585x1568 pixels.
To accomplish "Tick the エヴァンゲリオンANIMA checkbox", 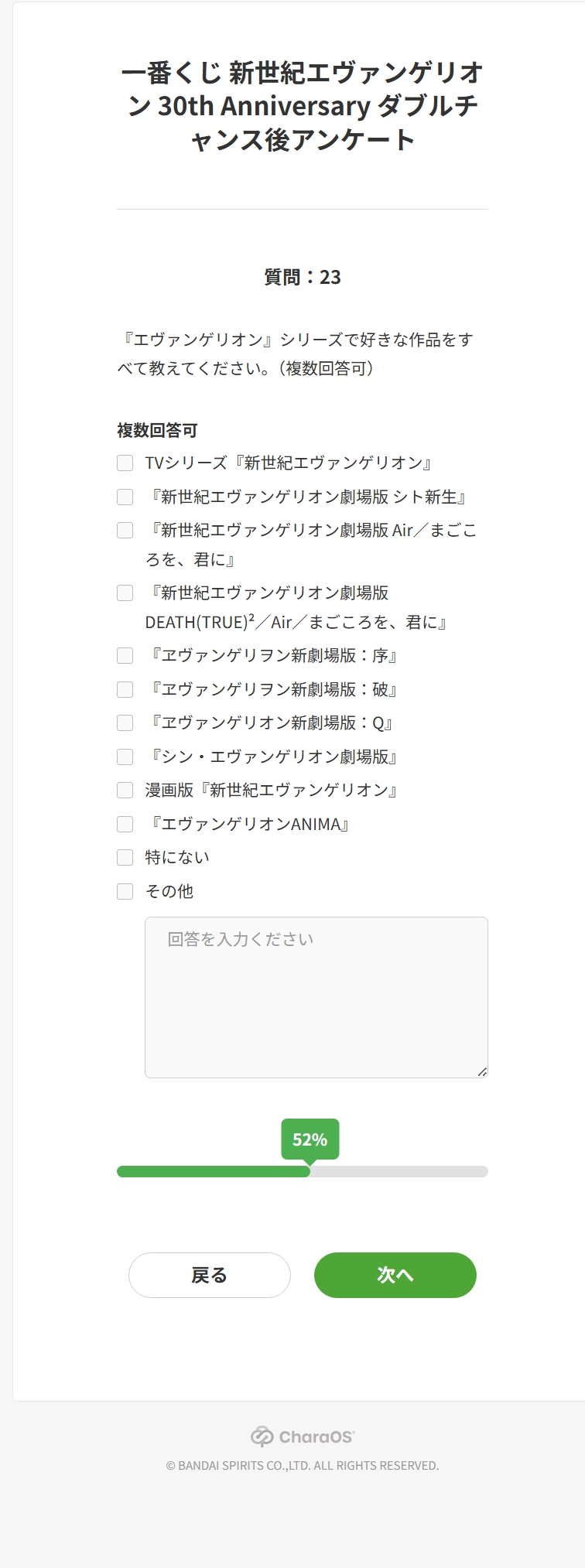I will pyautogui.click(x=125, y=824).
